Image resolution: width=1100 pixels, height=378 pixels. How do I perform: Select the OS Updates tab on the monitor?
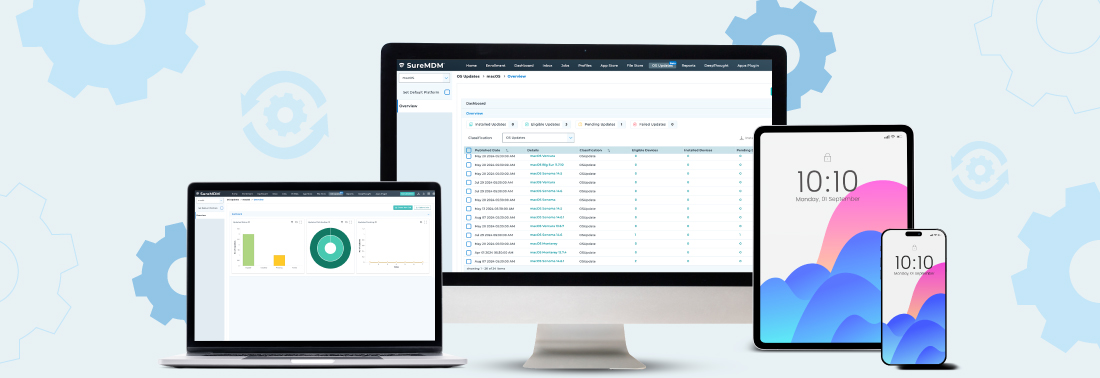point(662,65)
